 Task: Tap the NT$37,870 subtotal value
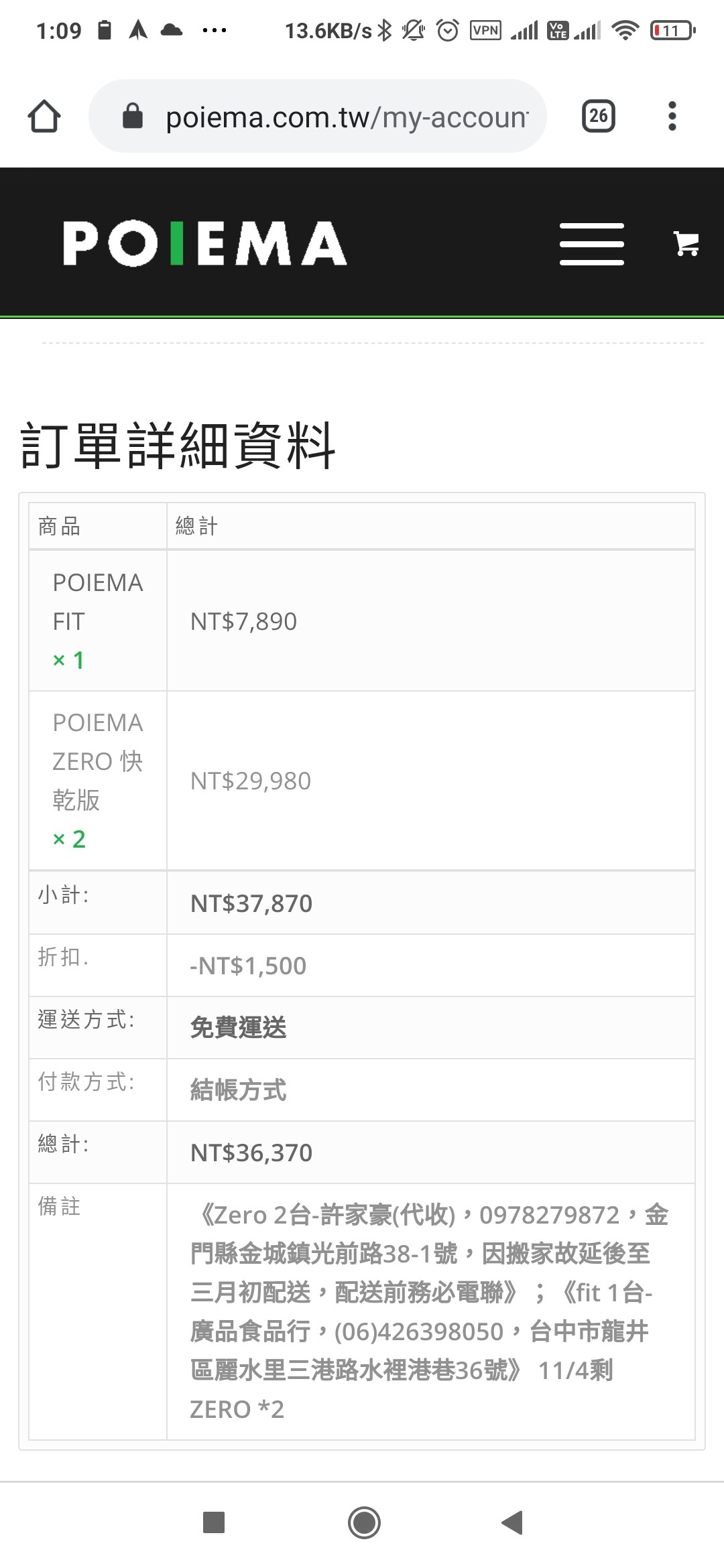click(251, 903)
